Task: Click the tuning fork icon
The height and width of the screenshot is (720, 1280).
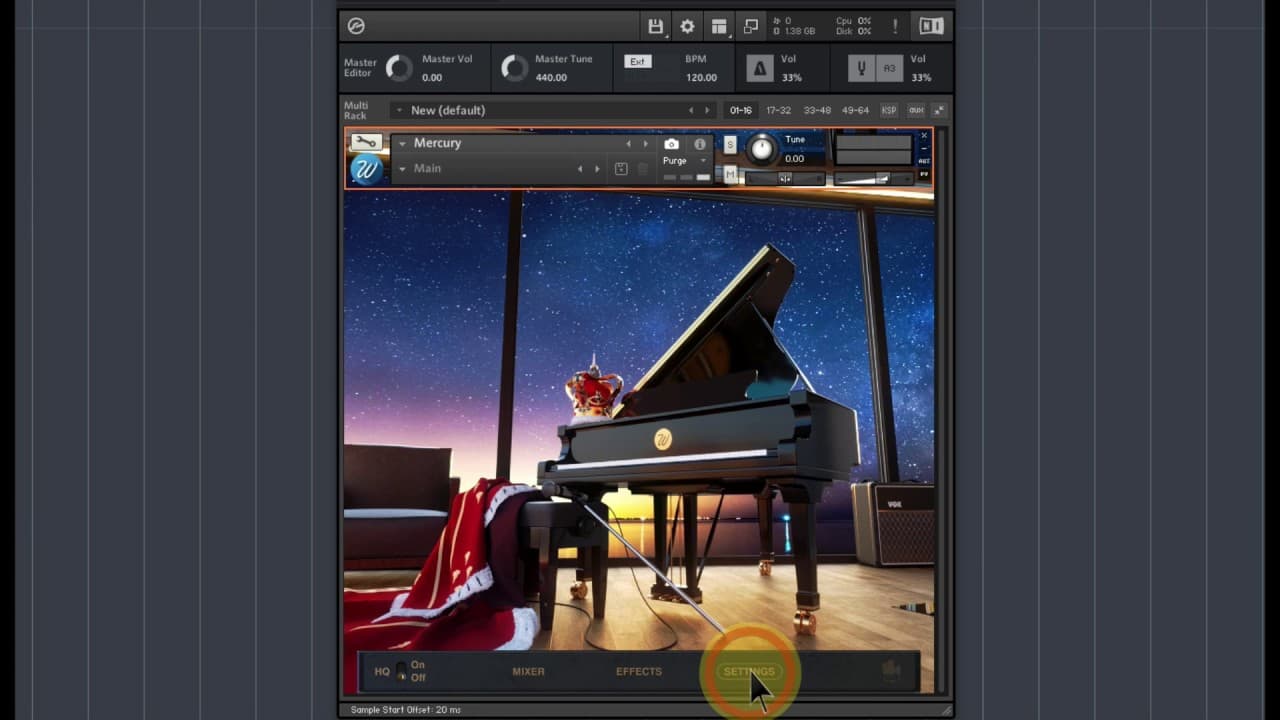Action: pyautogui.click(x=860, y=68)
